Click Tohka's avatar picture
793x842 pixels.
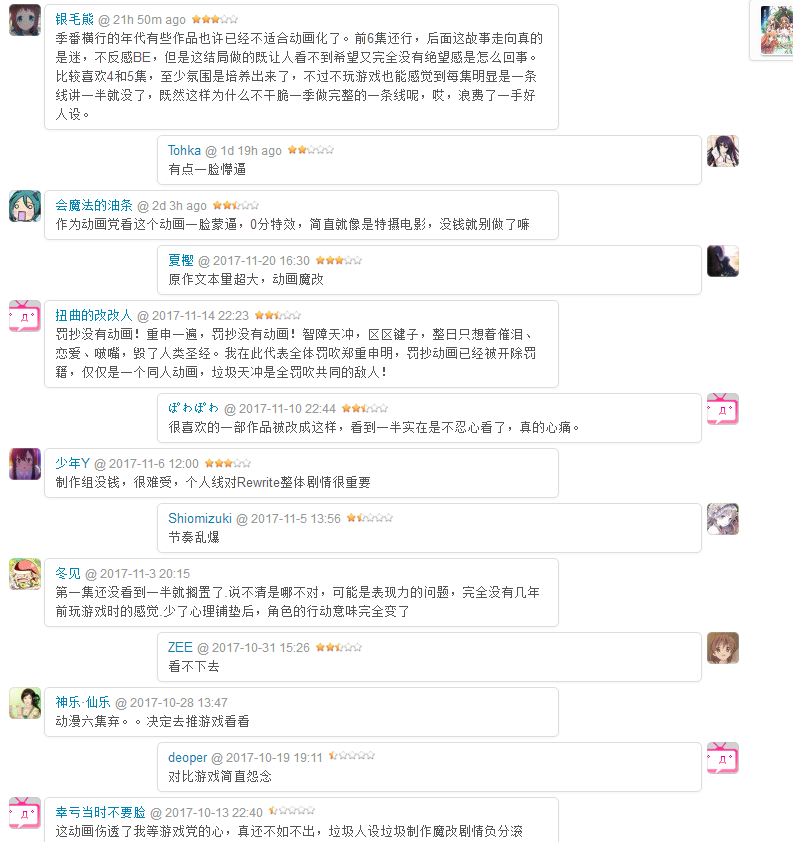723,151
